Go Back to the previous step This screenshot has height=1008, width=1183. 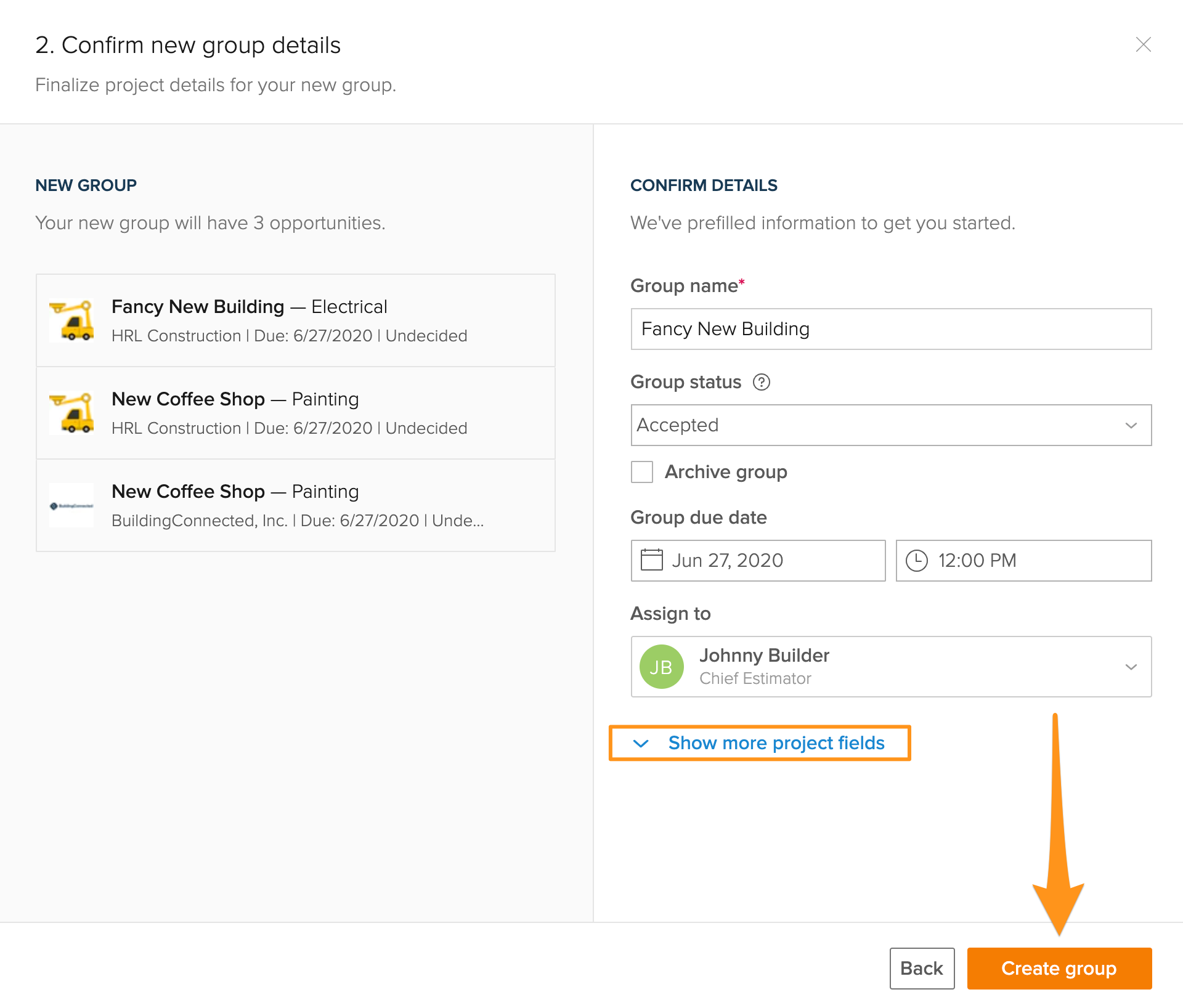(x=921, y=968)
